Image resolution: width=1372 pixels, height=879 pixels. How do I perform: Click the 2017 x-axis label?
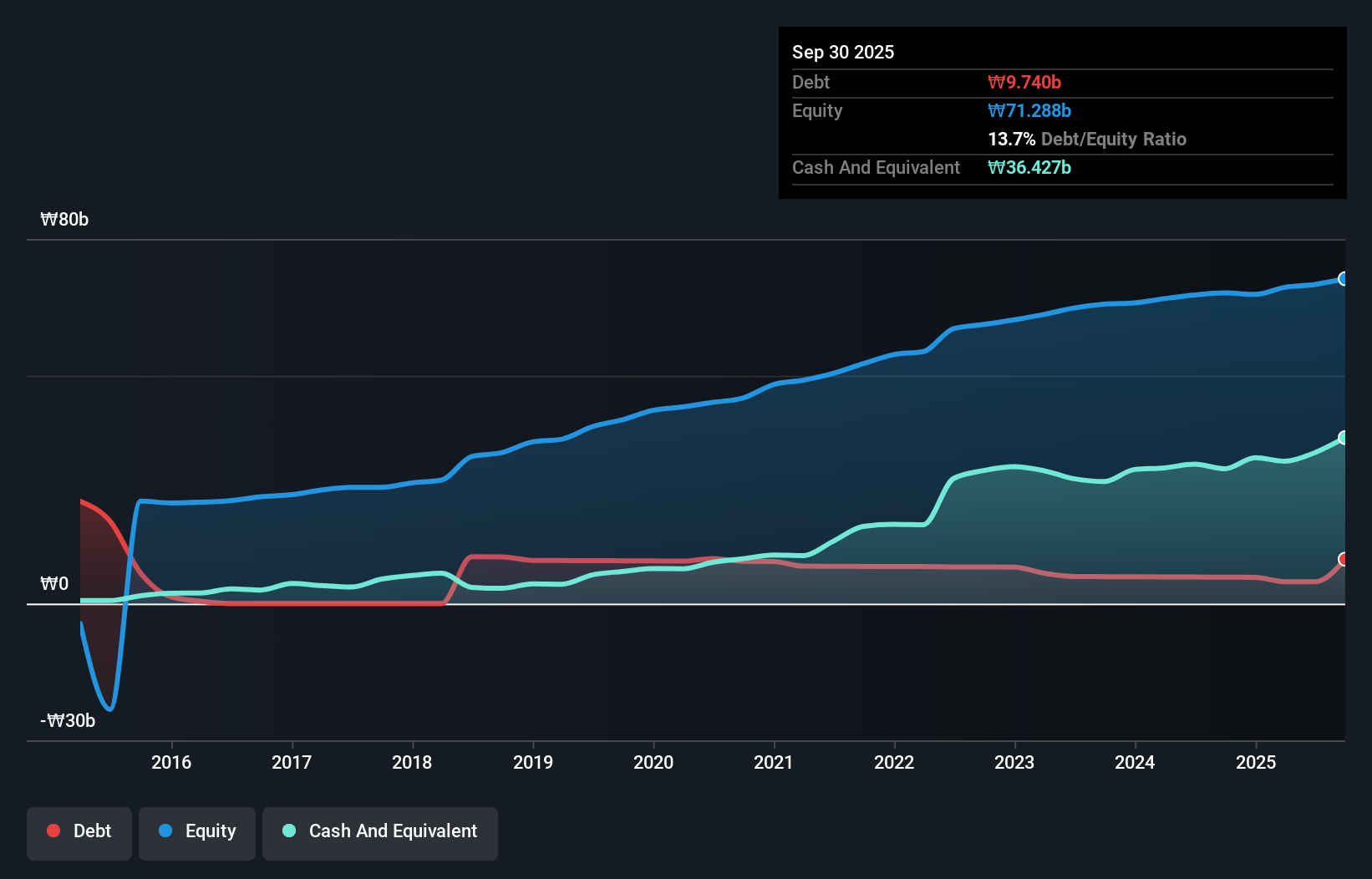292,762
